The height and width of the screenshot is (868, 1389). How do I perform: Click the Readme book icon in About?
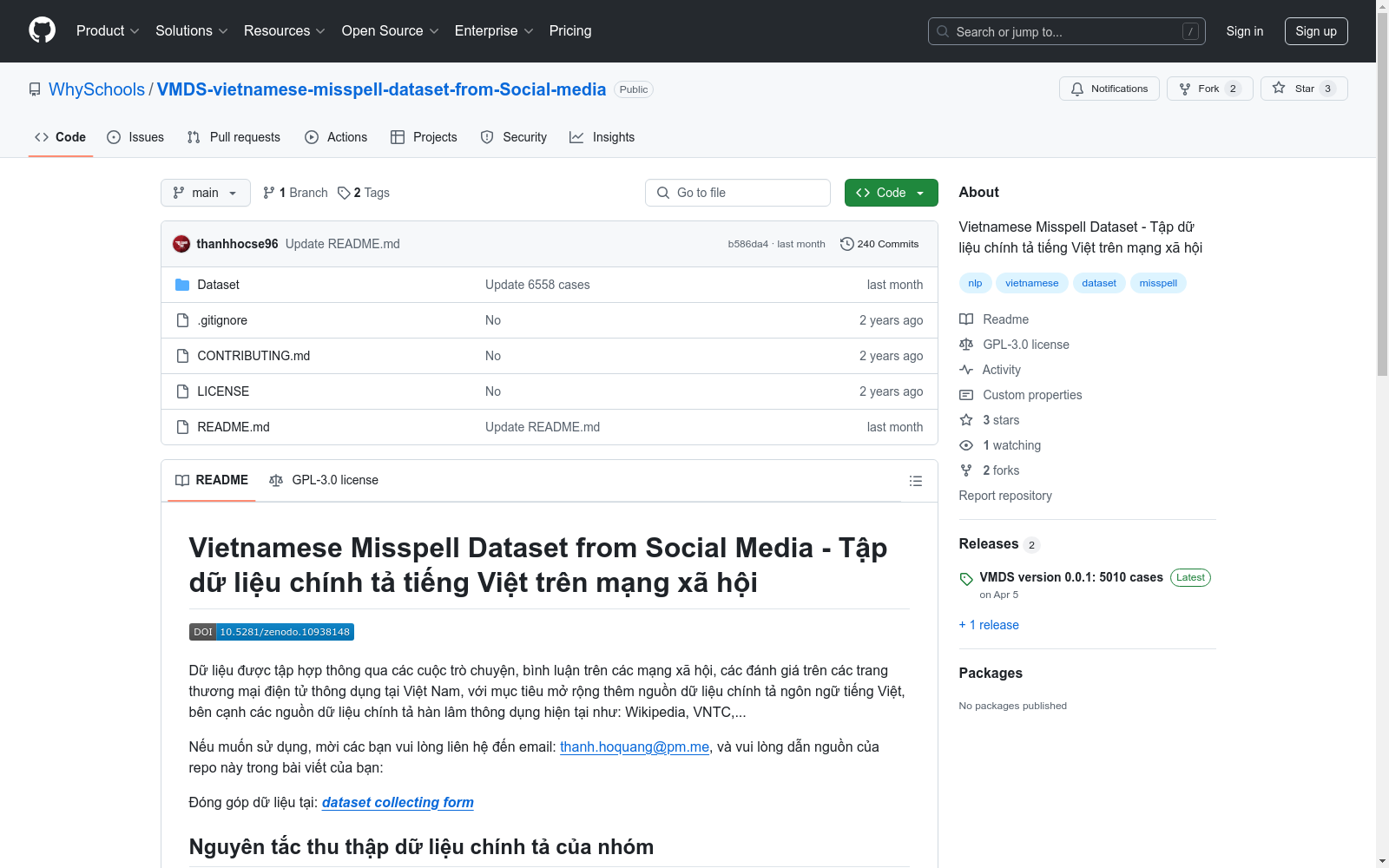(966, 319)
